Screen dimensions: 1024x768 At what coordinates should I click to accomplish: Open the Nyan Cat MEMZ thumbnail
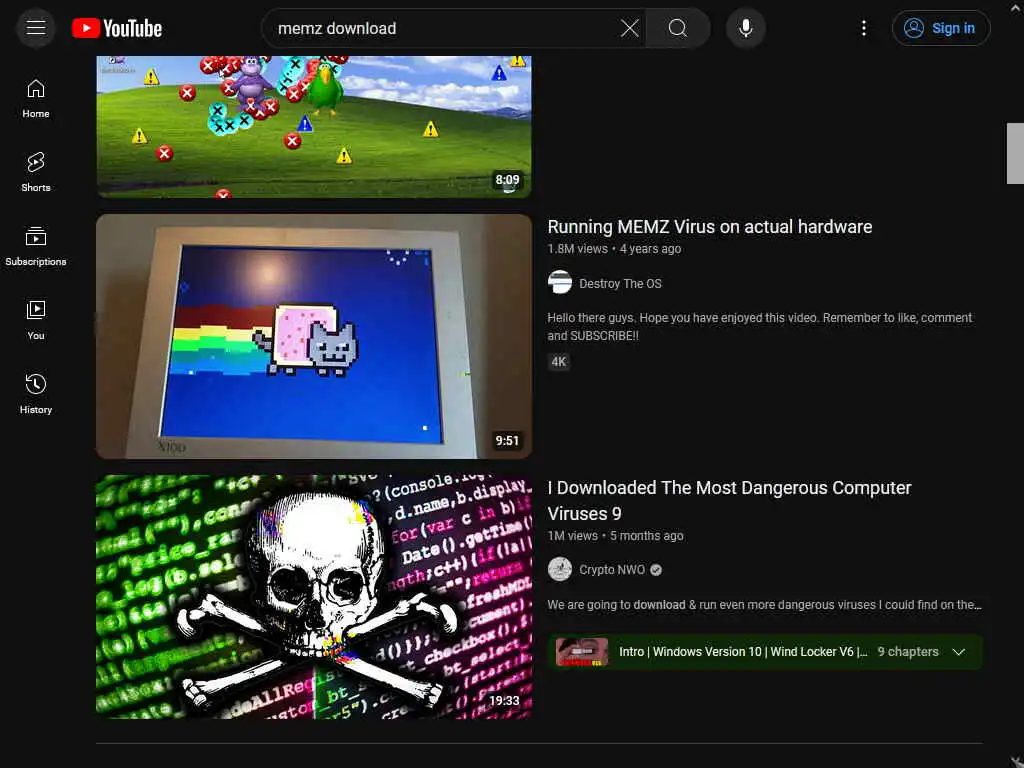pyautogui.click(x=314, y=336)
